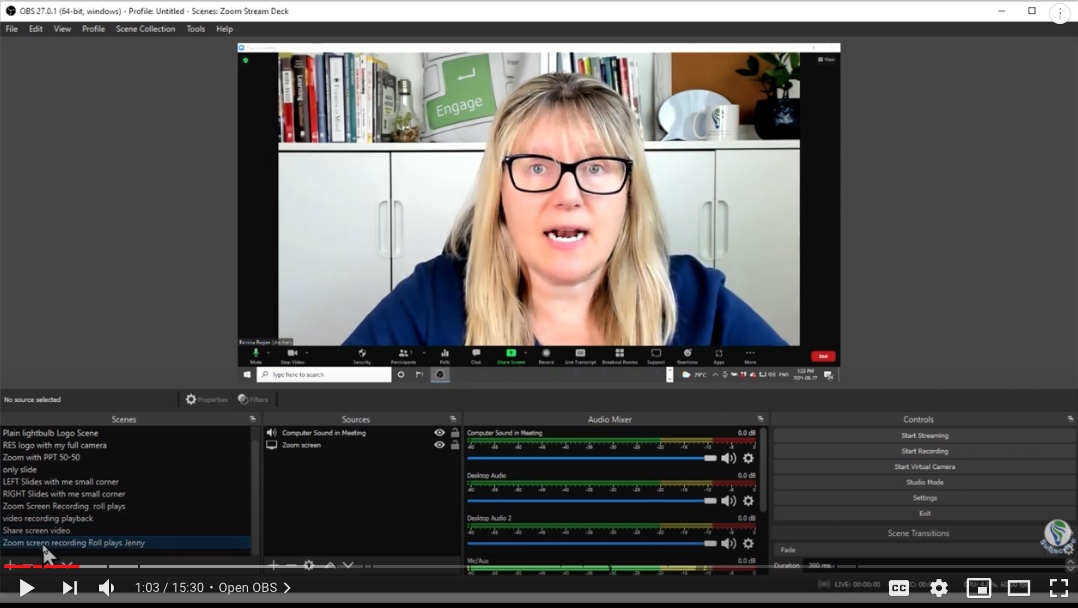This screenshot has width=1078, height=608.
Task: Move source down with arrow icon
Action: (348, 565)
